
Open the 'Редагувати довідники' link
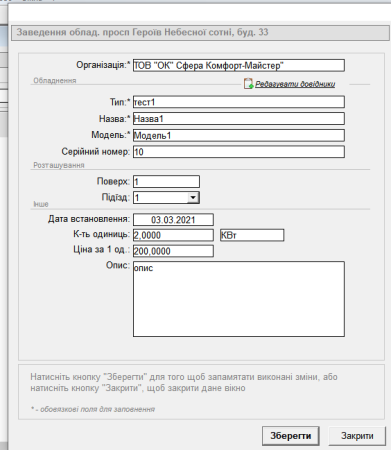click(295, 84)
